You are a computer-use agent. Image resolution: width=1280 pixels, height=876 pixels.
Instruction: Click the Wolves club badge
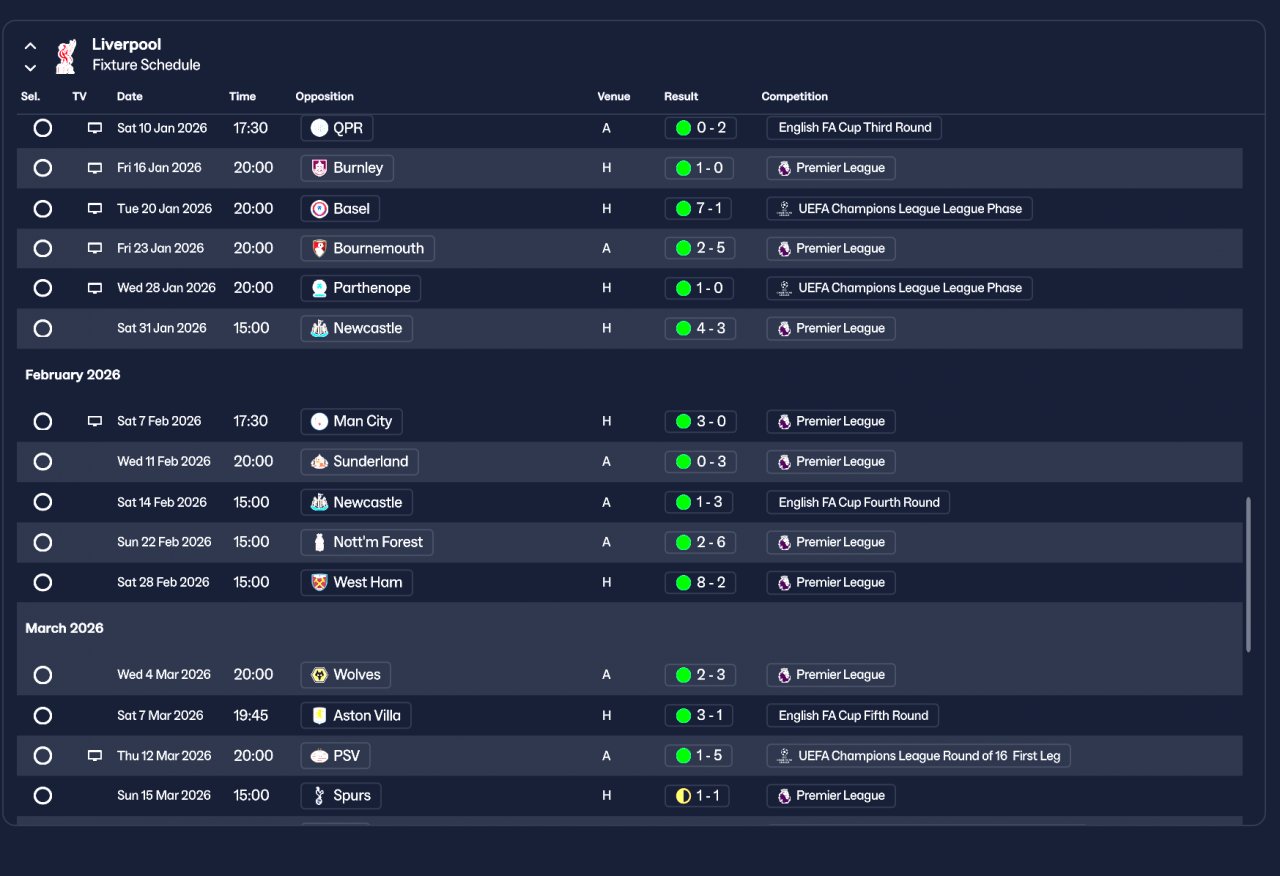pos(319,675)
